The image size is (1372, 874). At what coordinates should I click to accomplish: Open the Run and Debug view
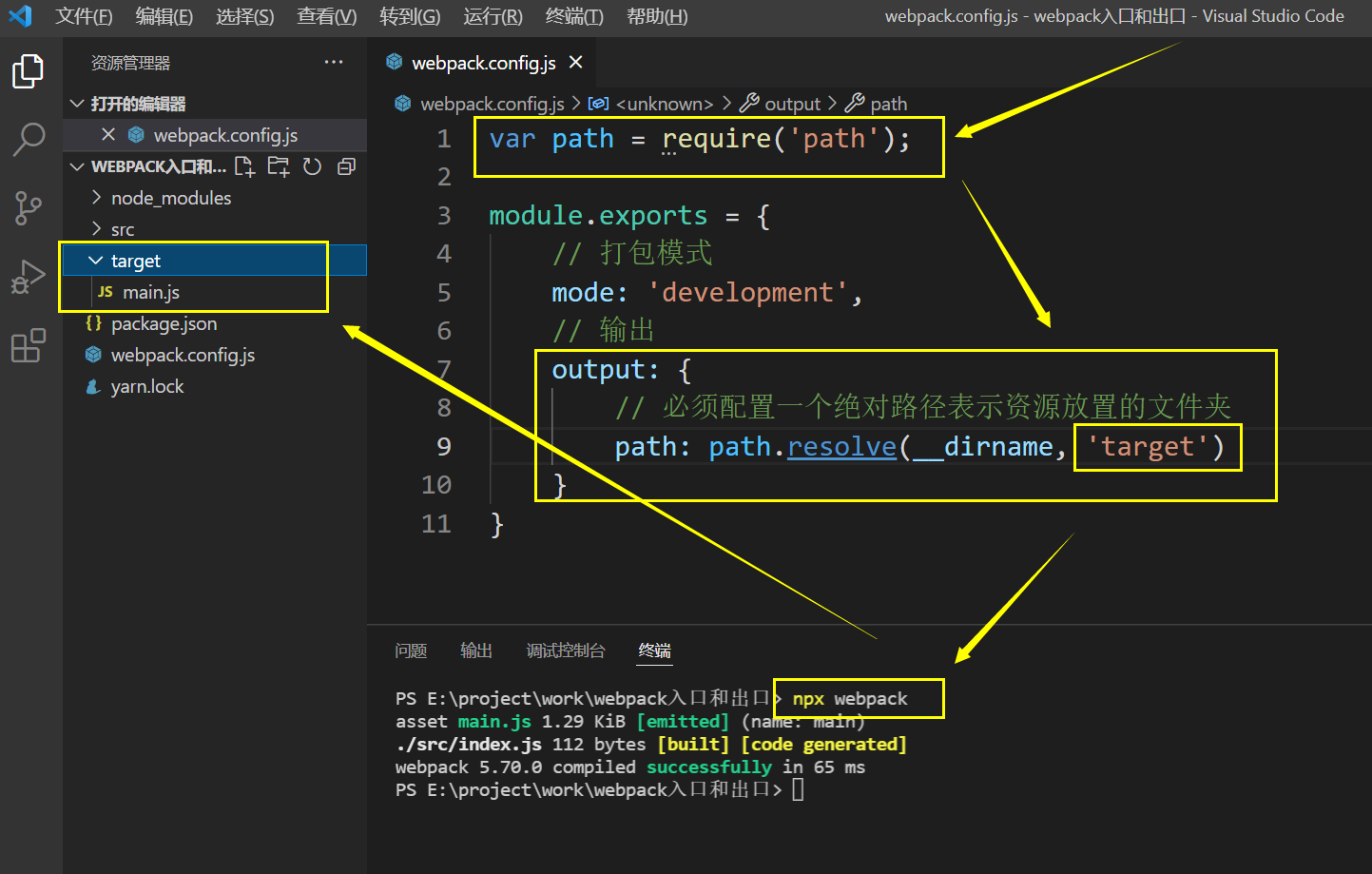pos(28,277)
